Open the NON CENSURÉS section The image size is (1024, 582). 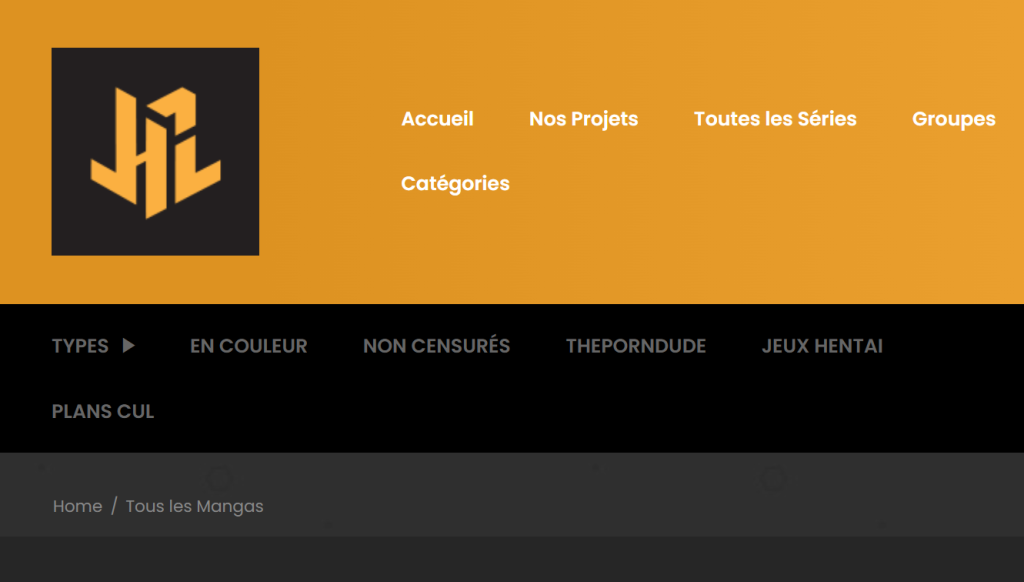[436, 346]
